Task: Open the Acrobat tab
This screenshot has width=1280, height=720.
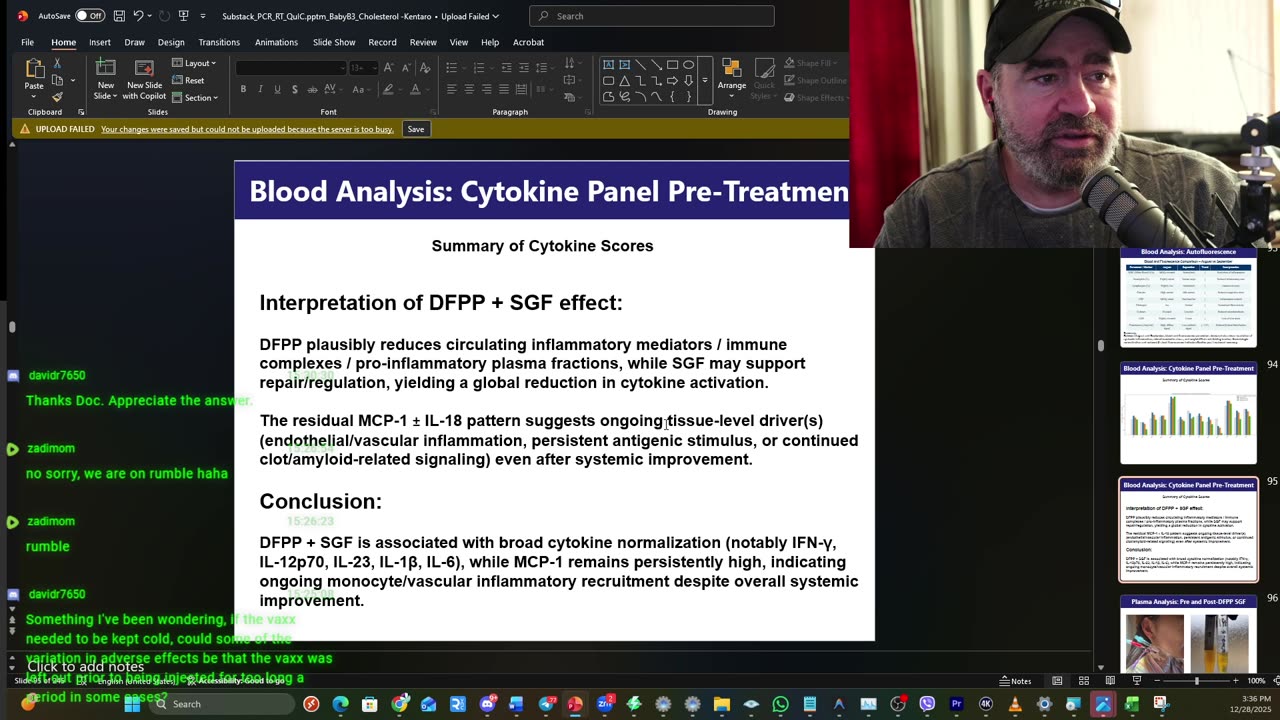Action: pyautogui.click(x=528, y=42)
